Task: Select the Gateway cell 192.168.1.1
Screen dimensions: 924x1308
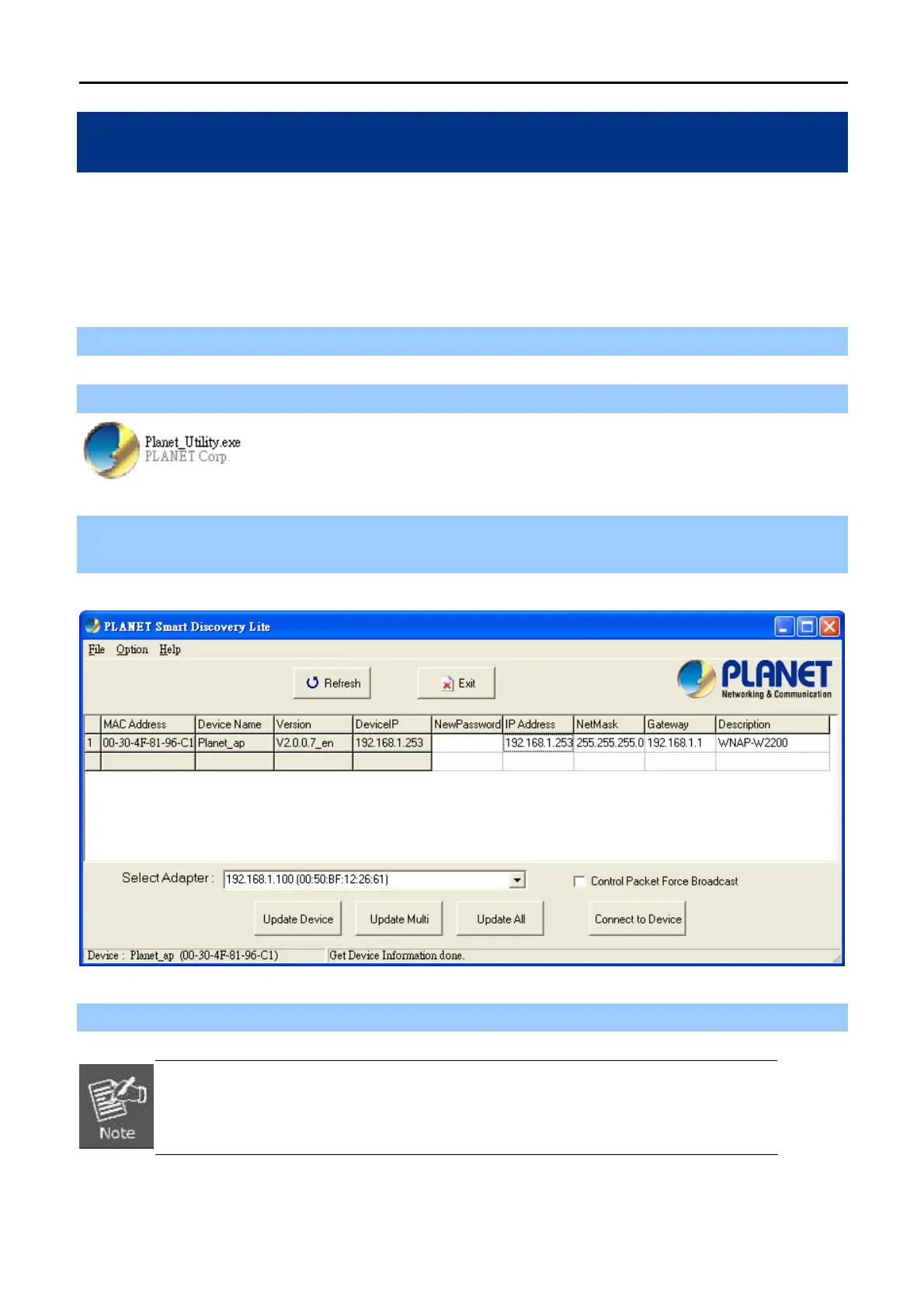Action: click(x=680, y=743)
